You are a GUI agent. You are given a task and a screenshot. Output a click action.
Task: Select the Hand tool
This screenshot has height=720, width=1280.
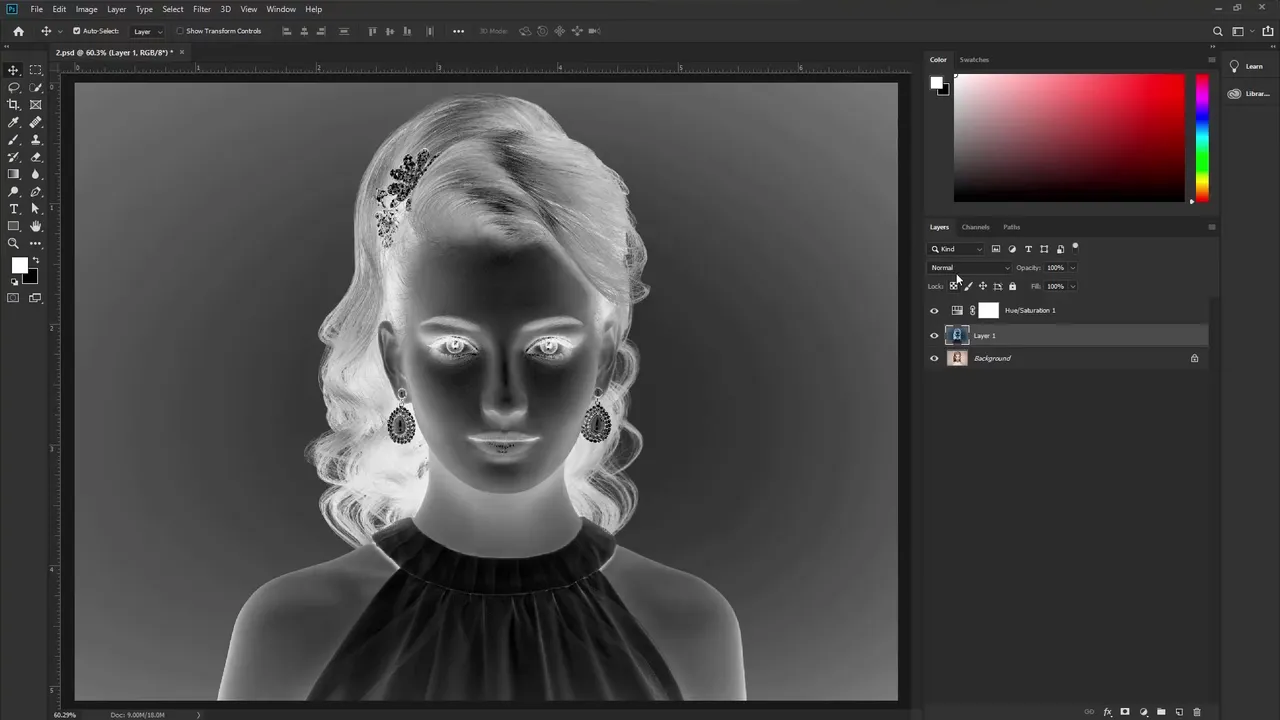(x=36, y=226)
